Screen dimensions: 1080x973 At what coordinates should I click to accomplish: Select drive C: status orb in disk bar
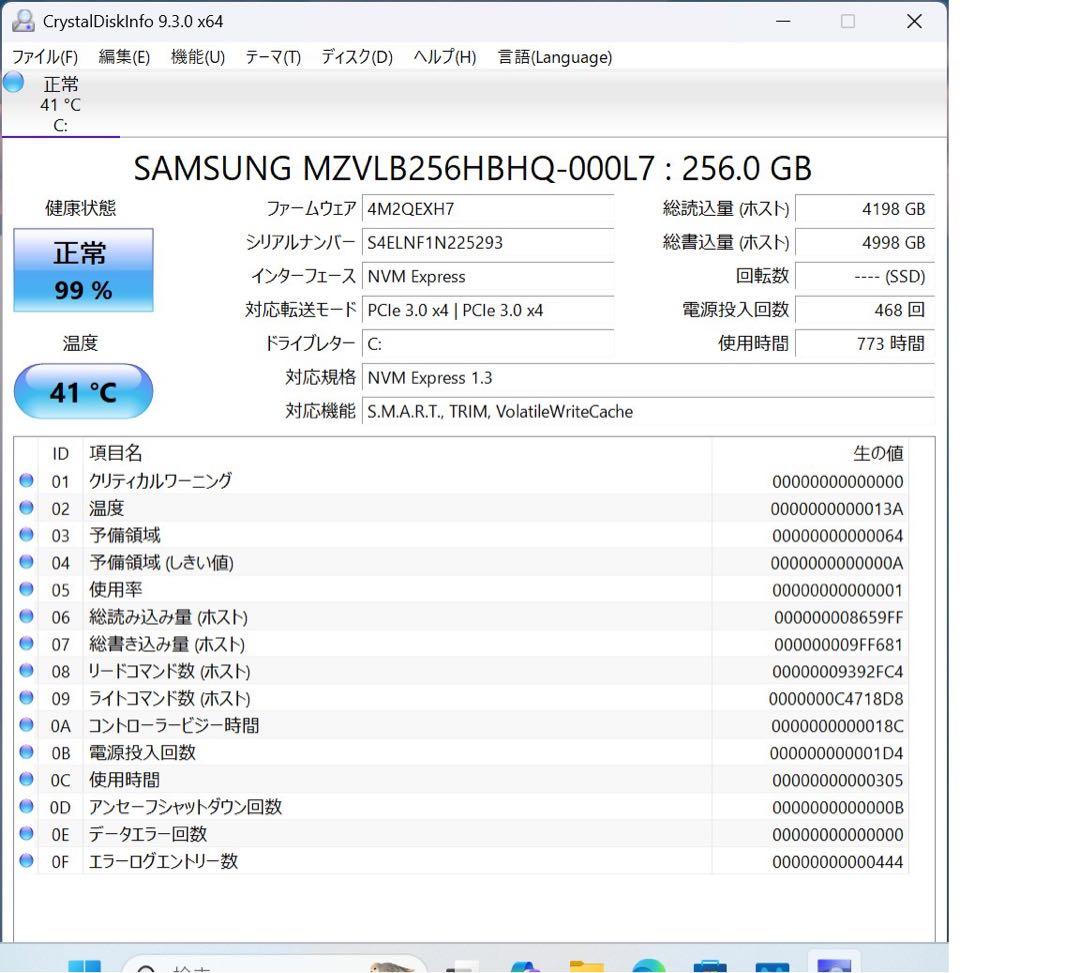(x=14, y=83)
